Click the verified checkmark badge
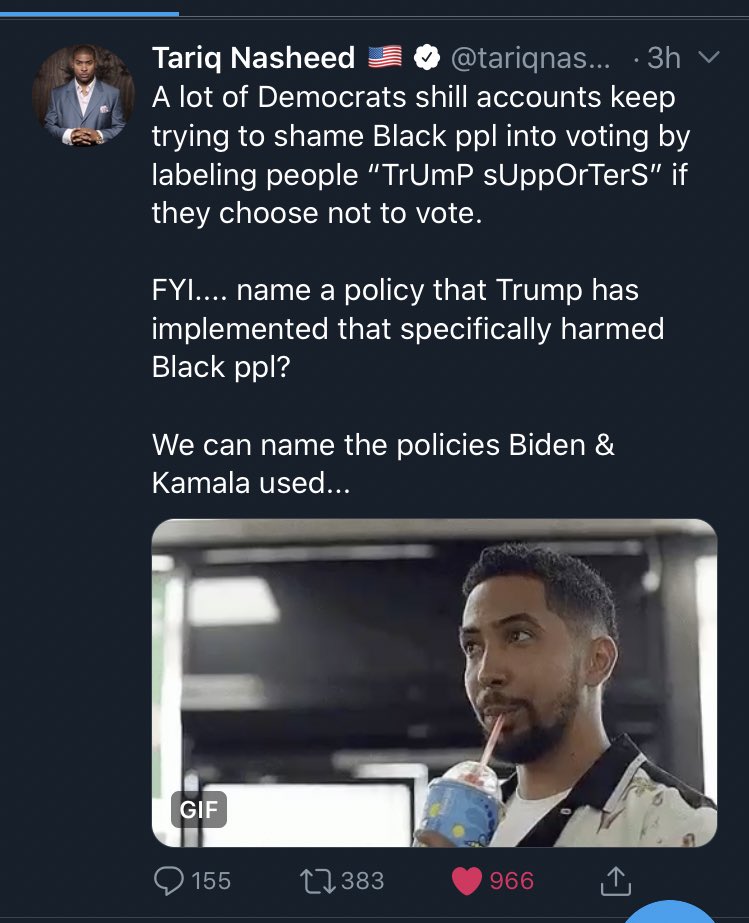749x923 pixels. [427, 58]
